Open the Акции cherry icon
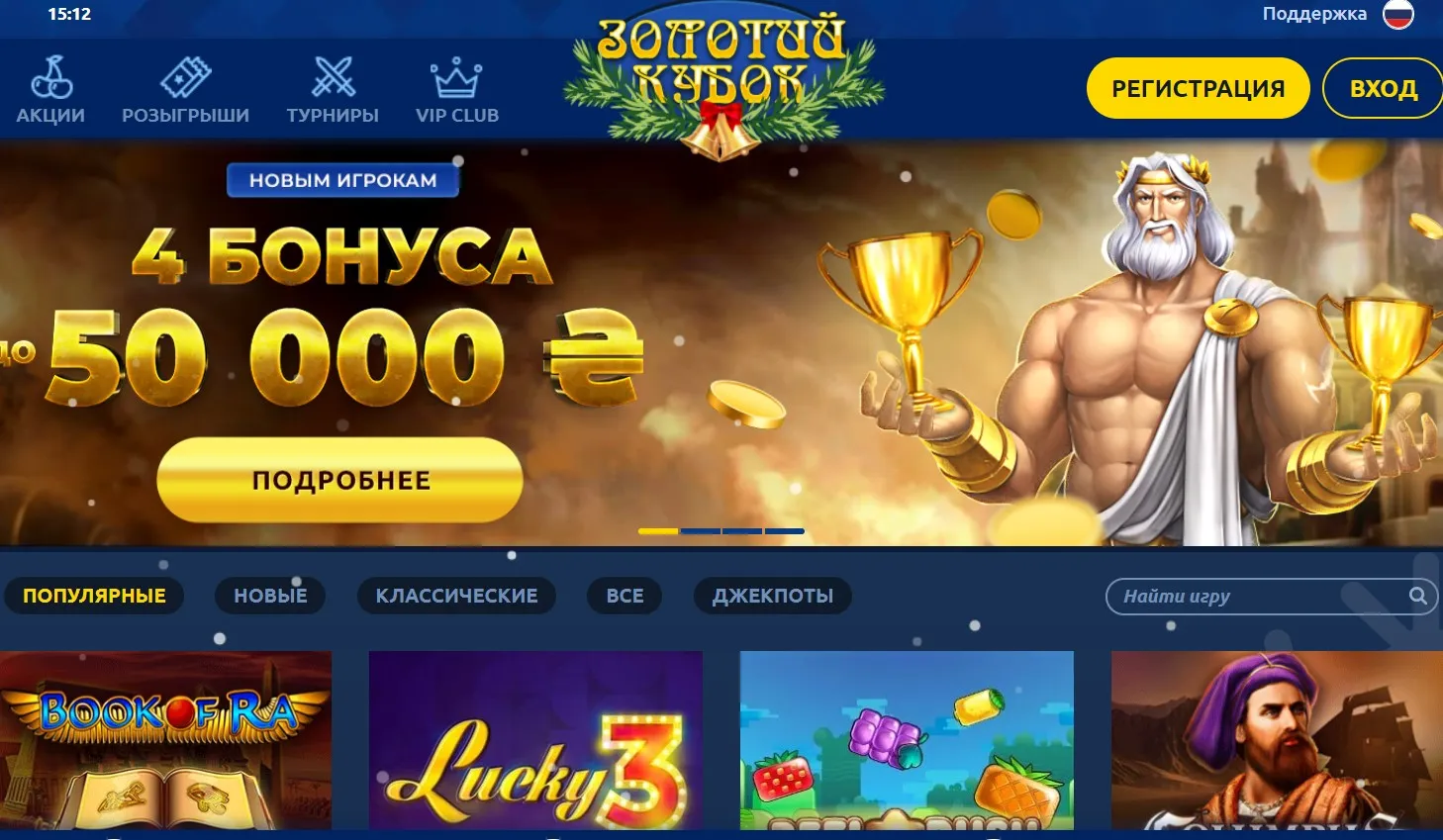The width and height of the screenshot is (1443, 840). tap(50, 77)
